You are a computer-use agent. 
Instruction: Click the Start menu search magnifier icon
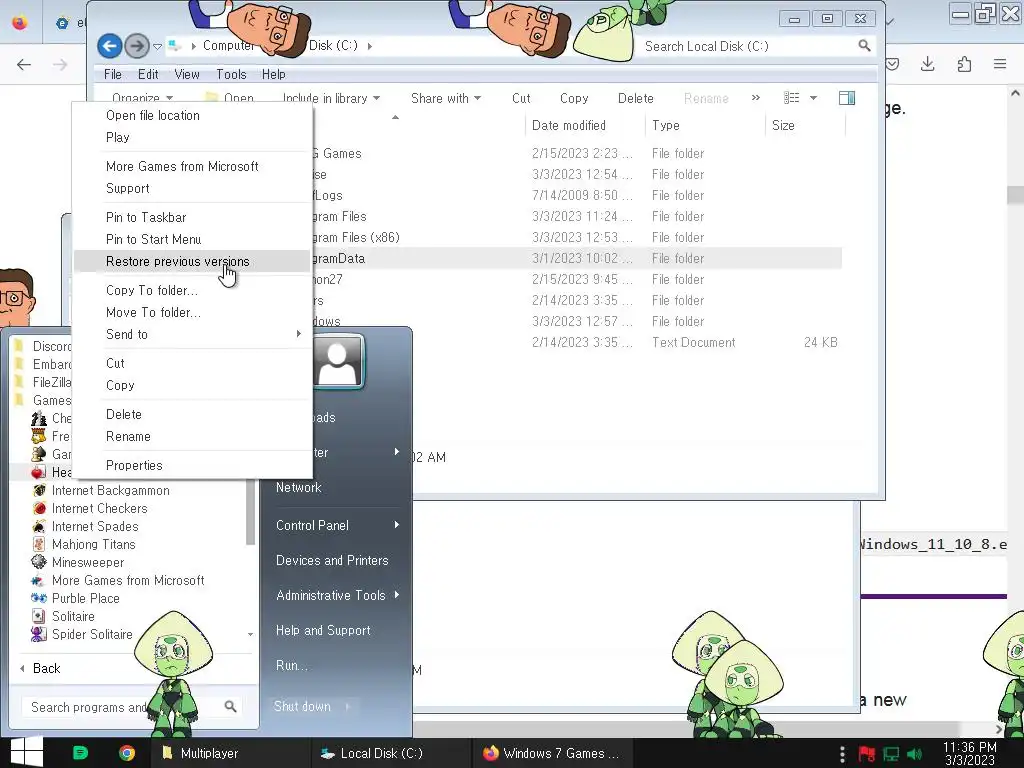(231, 707)
